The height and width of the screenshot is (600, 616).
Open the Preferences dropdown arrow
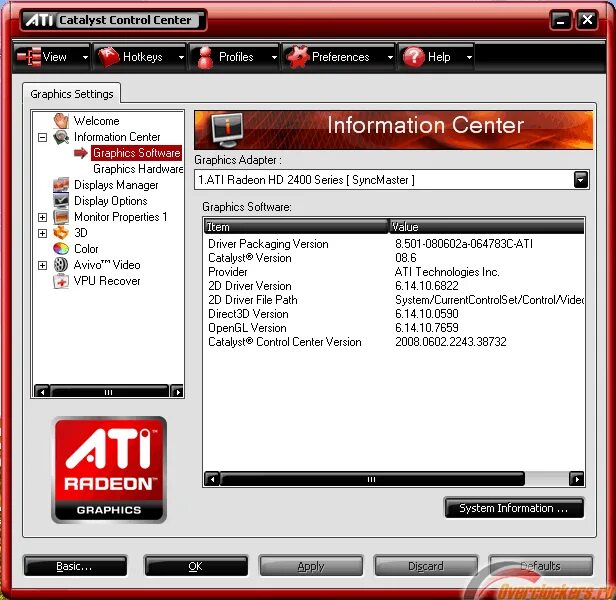pyautogui.click(x=390, y=57)
